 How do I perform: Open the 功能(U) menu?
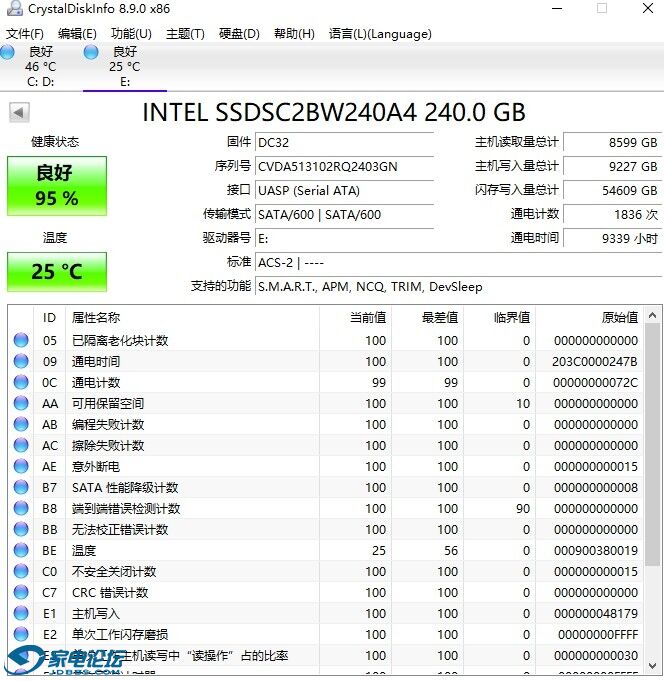(x=131, y=33)
